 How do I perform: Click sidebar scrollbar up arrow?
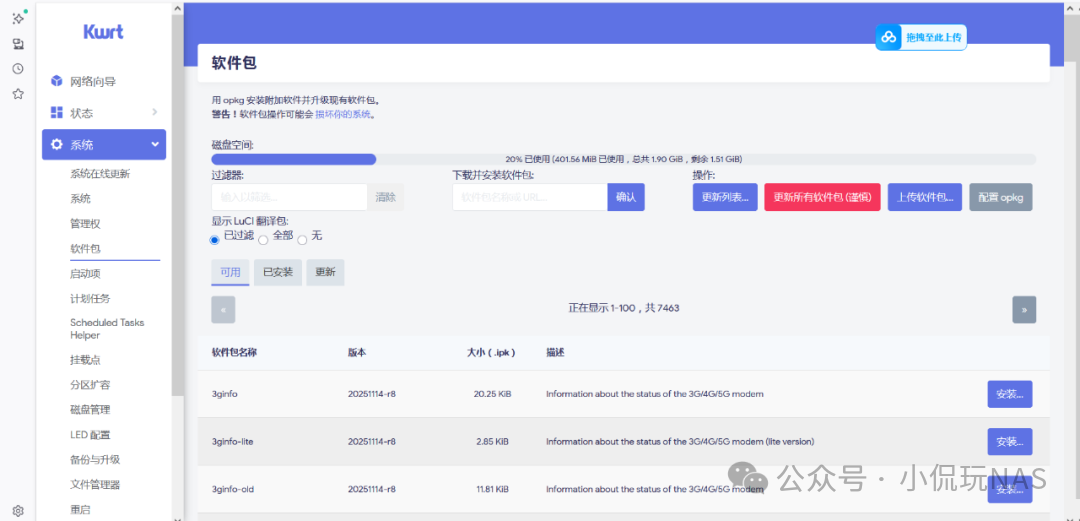(178, 8)
